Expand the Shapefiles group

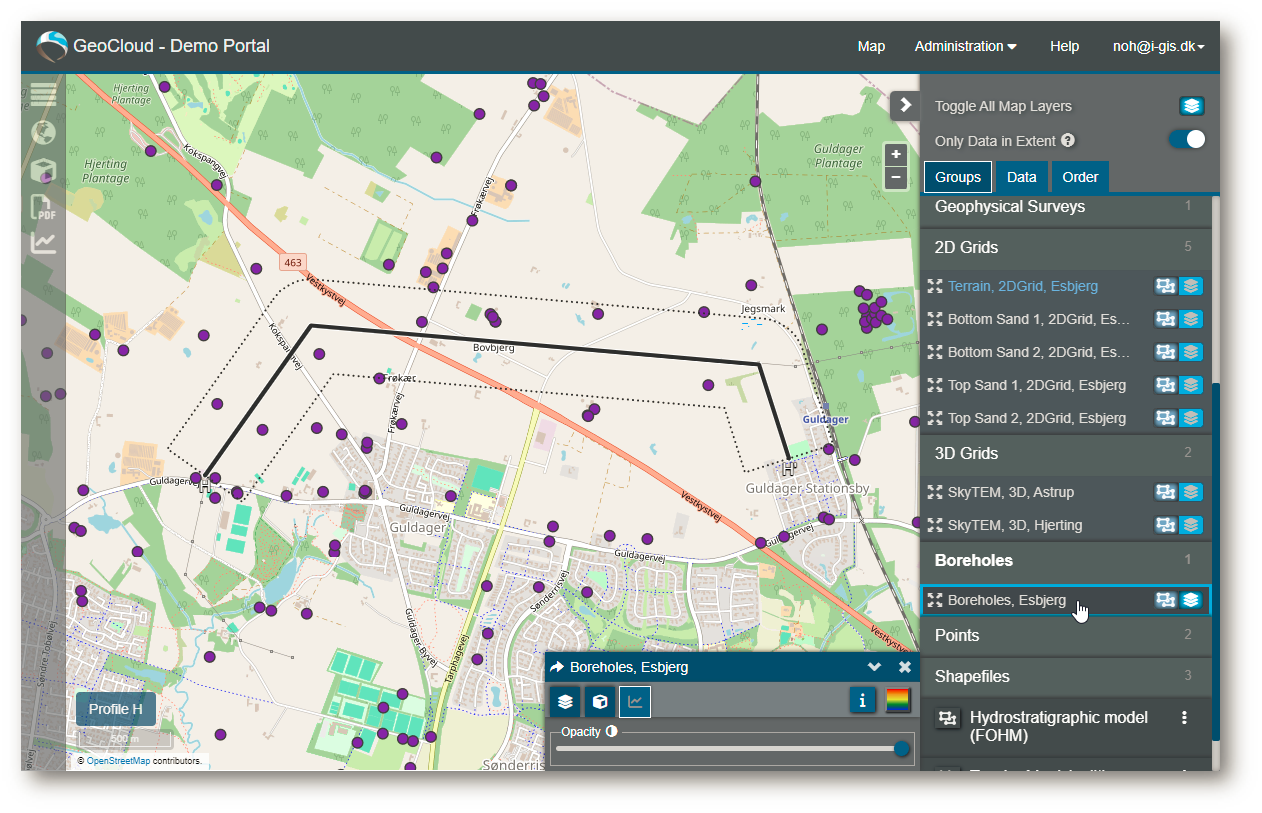[x=1065, y=676]
